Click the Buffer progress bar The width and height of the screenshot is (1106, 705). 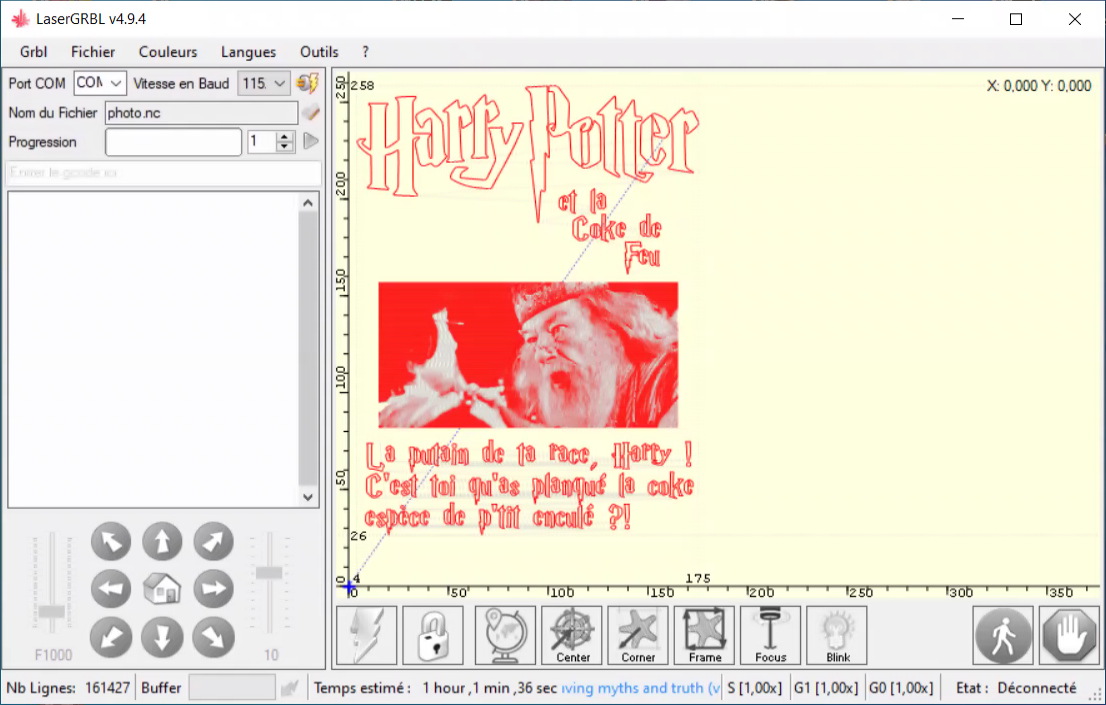click(x=232, y=687)
